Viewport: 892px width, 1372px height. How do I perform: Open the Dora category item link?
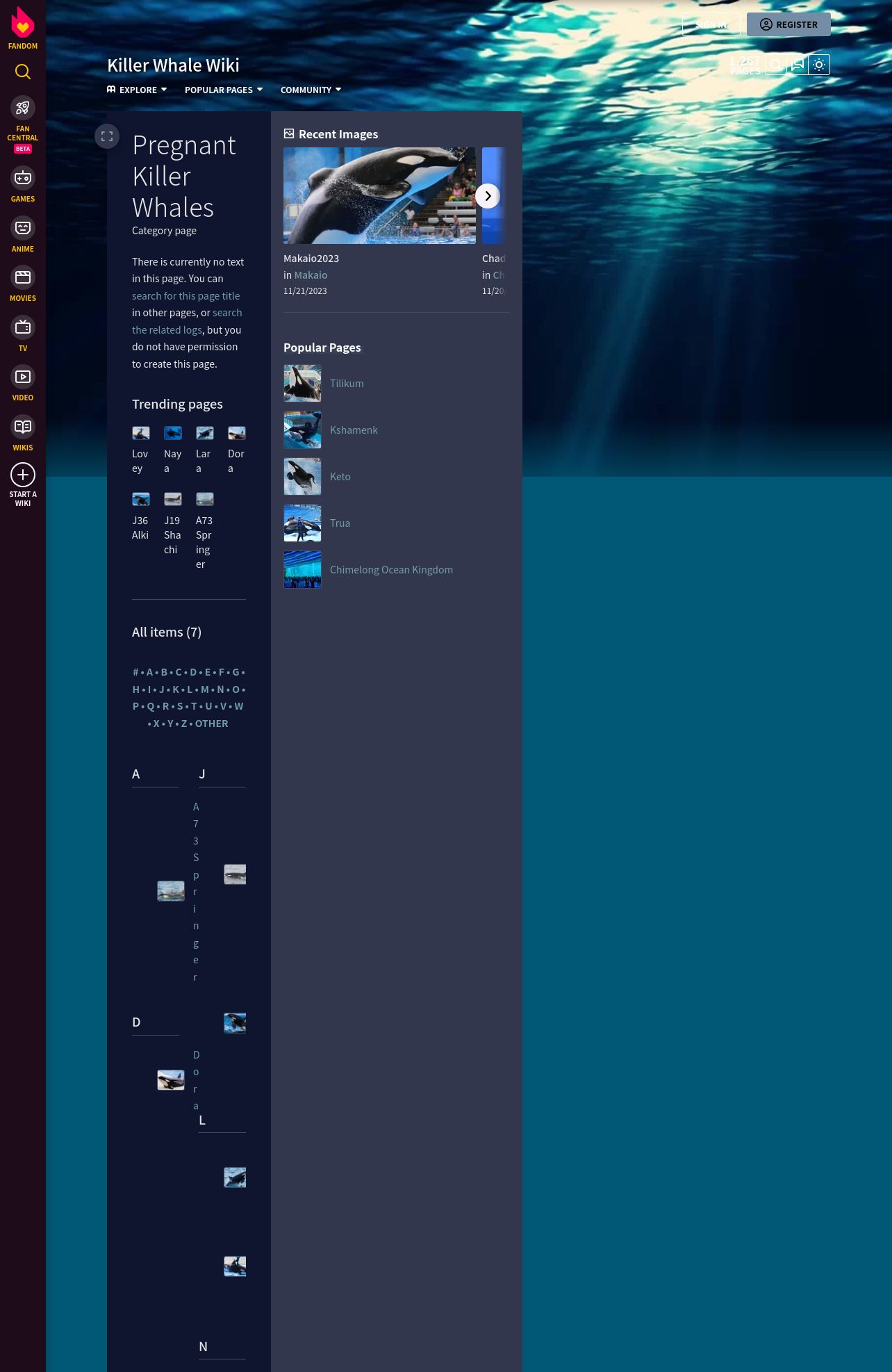tap(196, 1080)
